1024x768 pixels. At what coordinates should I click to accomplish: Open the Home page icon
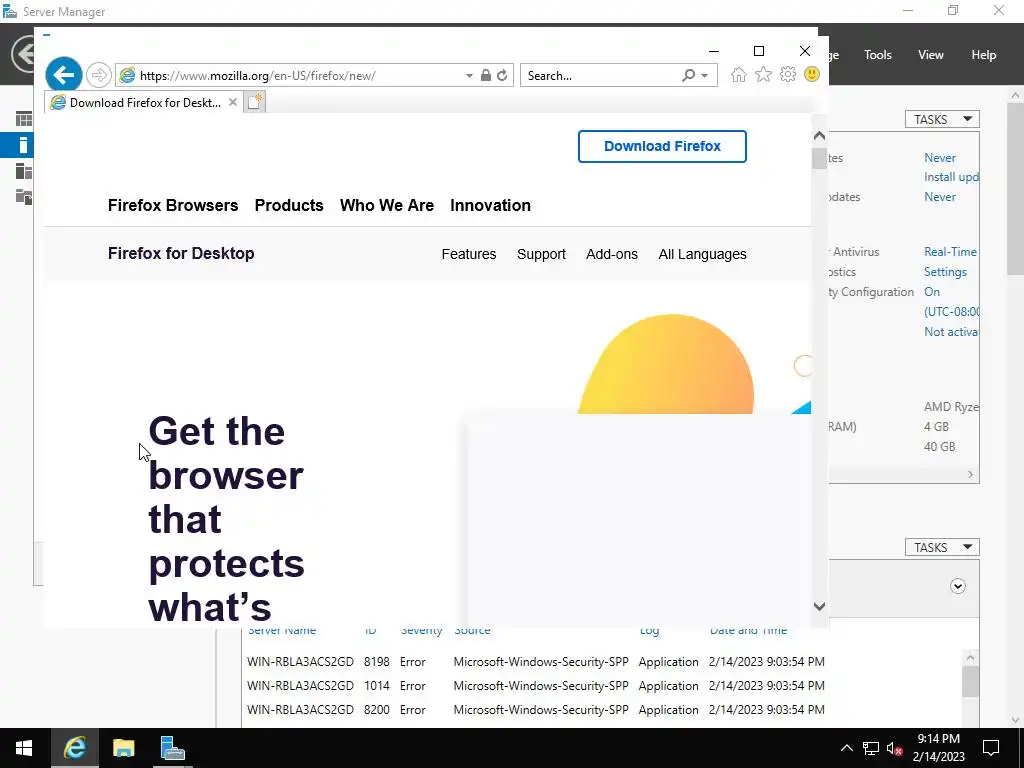(x=739, y=74)
